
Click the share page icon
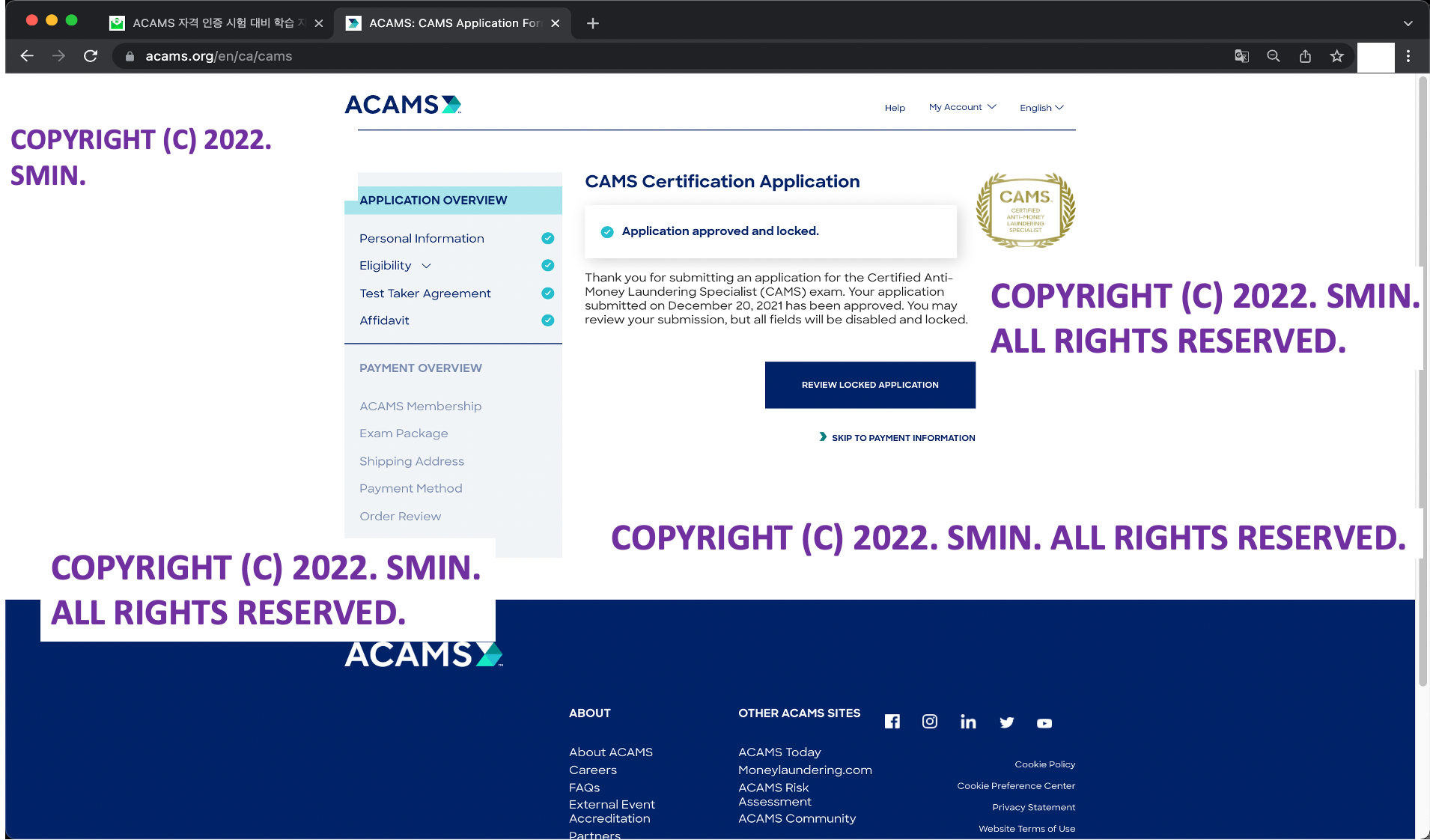pos(1305,56)
